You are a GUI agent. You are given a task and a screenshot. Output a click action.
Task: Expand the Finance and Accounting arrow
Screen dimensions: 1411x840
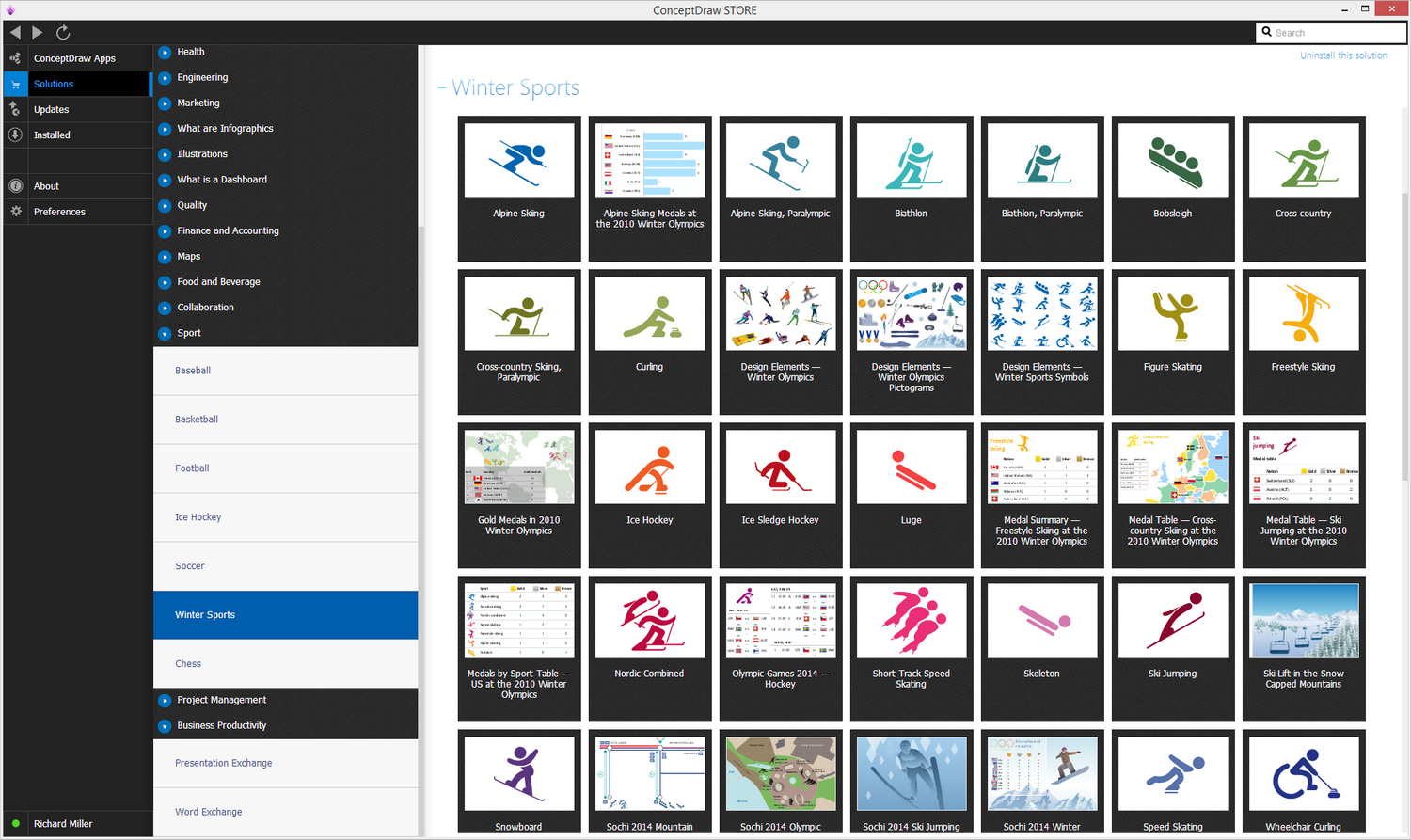[x=165, y=231]
